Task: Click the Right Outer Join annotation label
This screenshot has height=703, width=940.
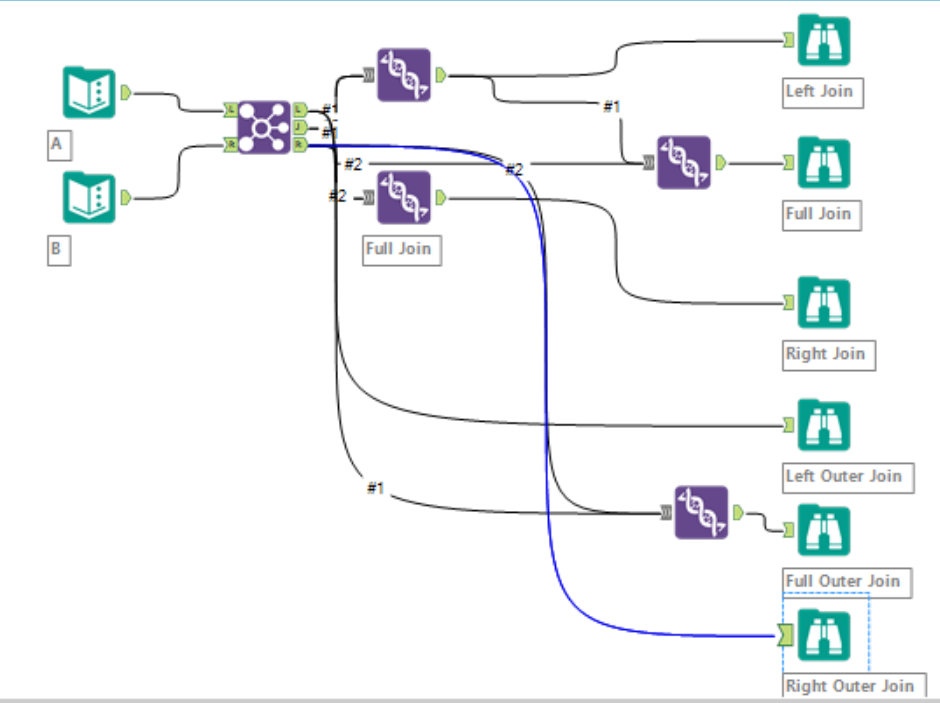Action: tap(849, 686)
